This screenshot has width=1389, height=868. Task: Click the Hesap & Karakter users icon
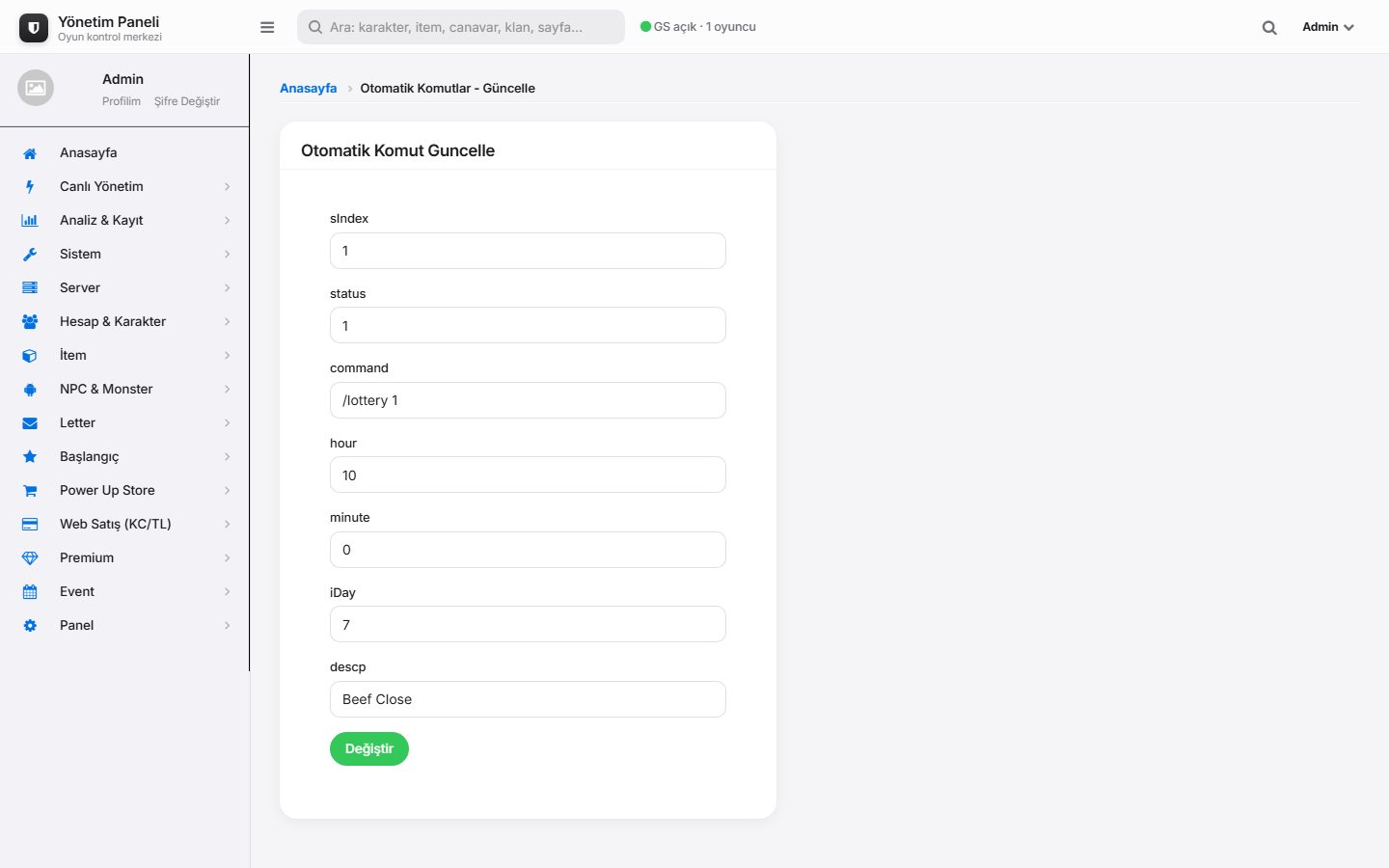[30, 322]
